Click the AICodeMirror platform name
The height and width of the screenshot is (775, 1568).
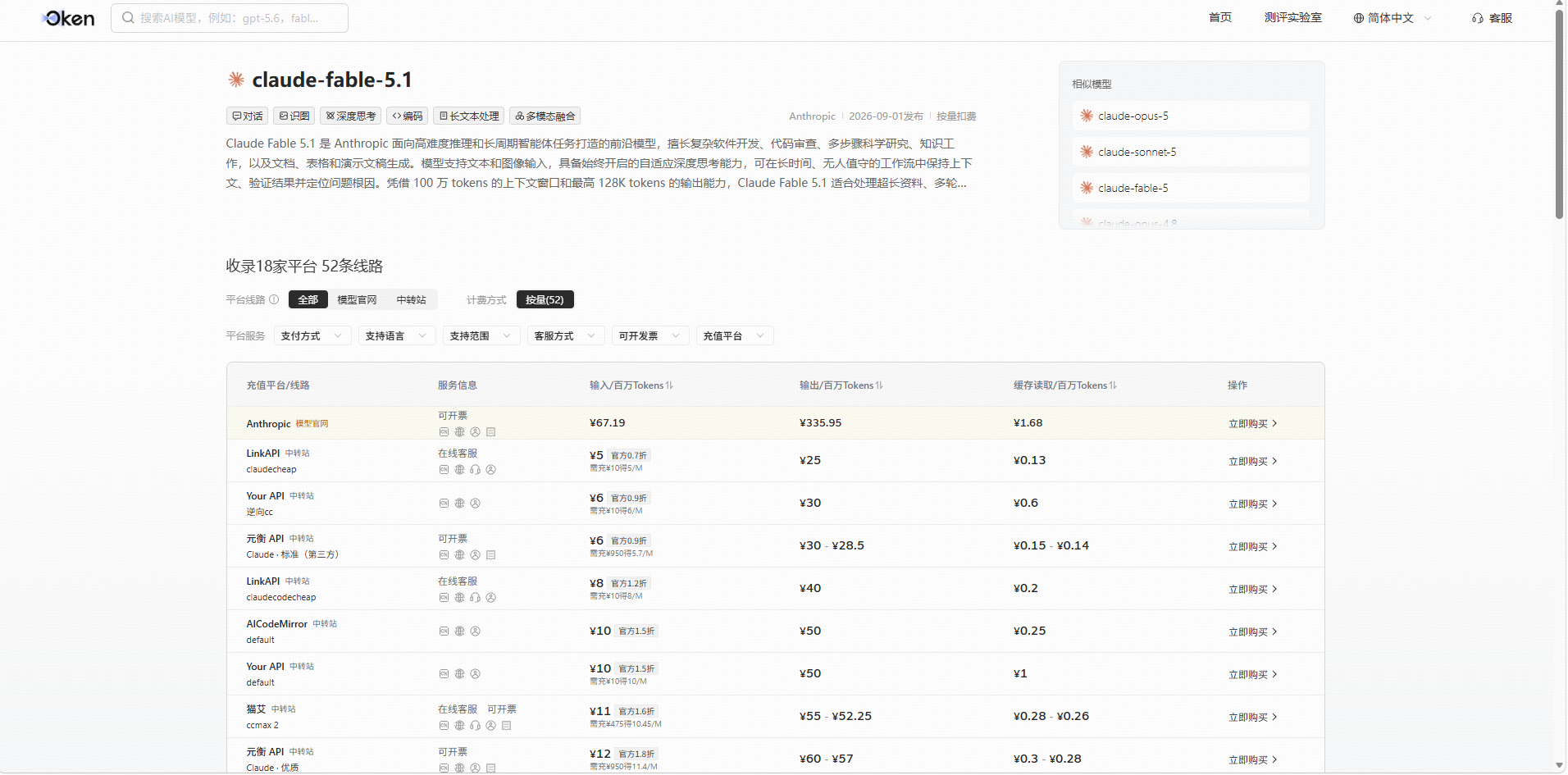click(276, 624)
